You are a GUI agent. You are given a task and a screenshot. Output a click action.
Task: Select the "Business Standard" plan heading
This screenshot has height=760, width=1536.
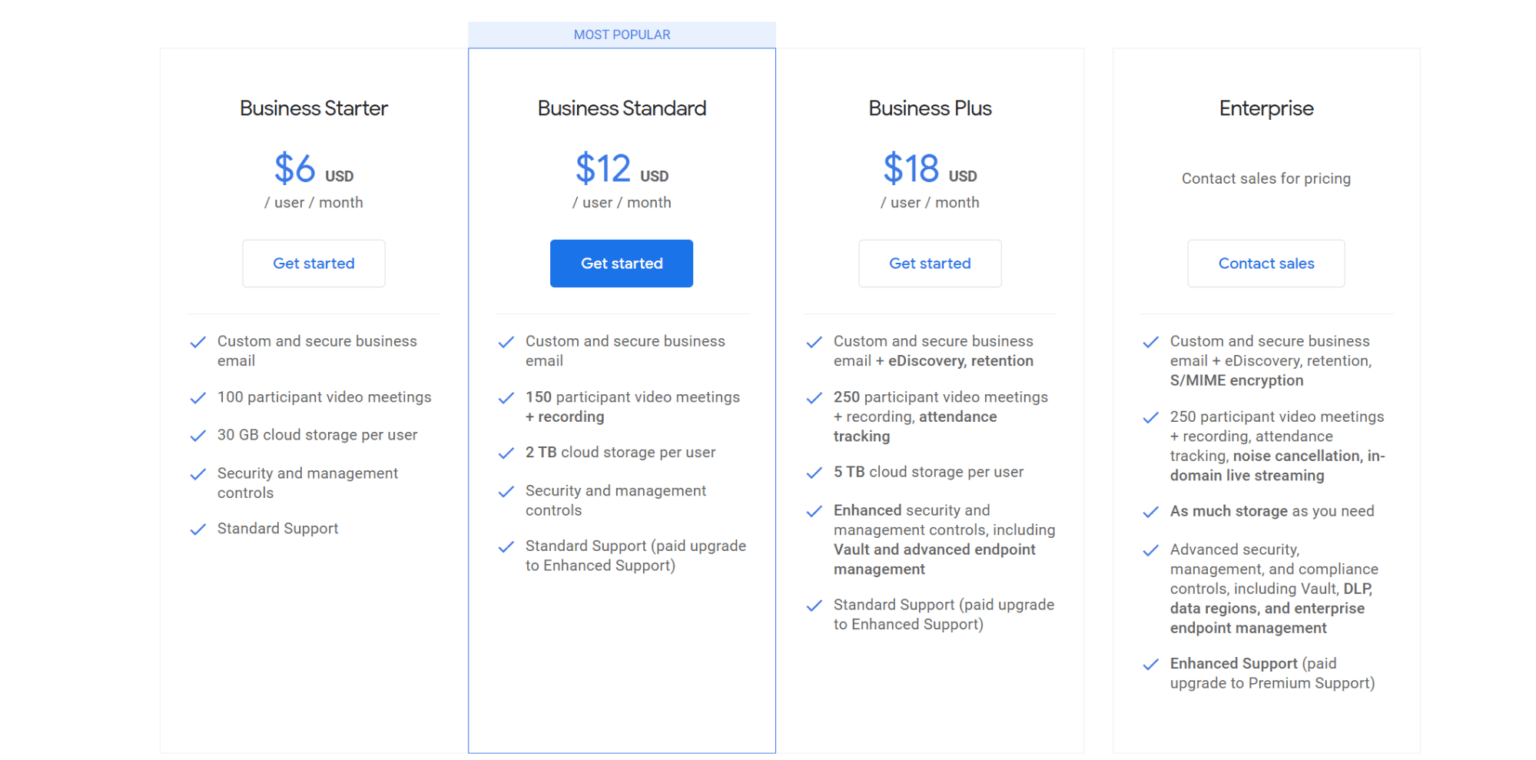pos(621,108)
